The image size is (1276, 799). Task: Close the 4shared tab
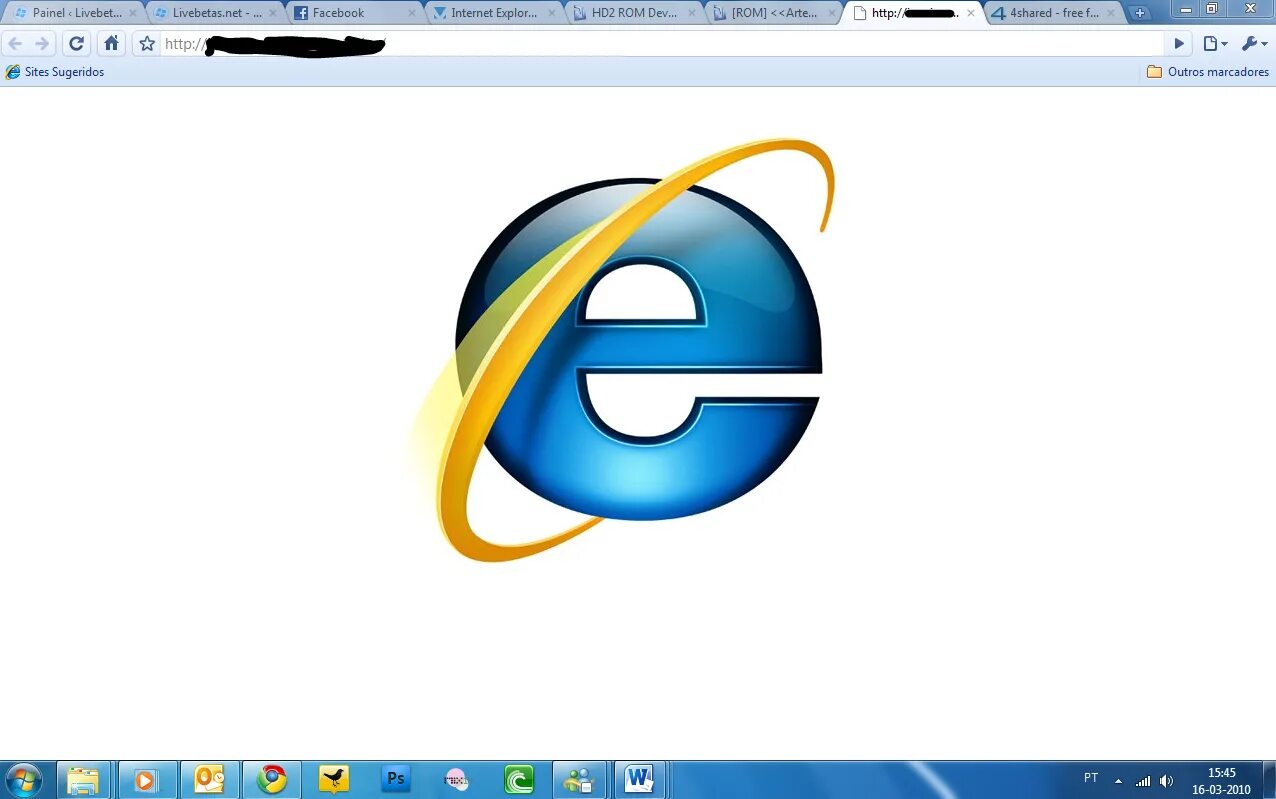pos(1109,13)
